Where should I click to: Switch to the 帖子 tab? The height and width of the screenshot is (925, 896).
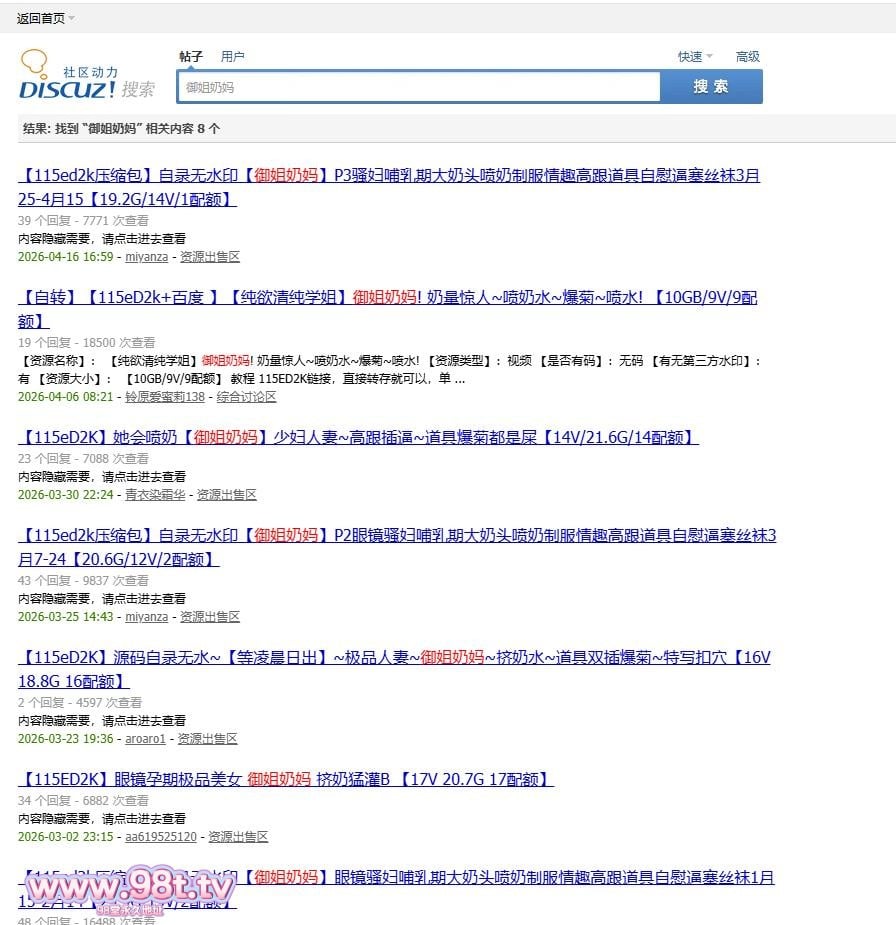click(191, 57)
